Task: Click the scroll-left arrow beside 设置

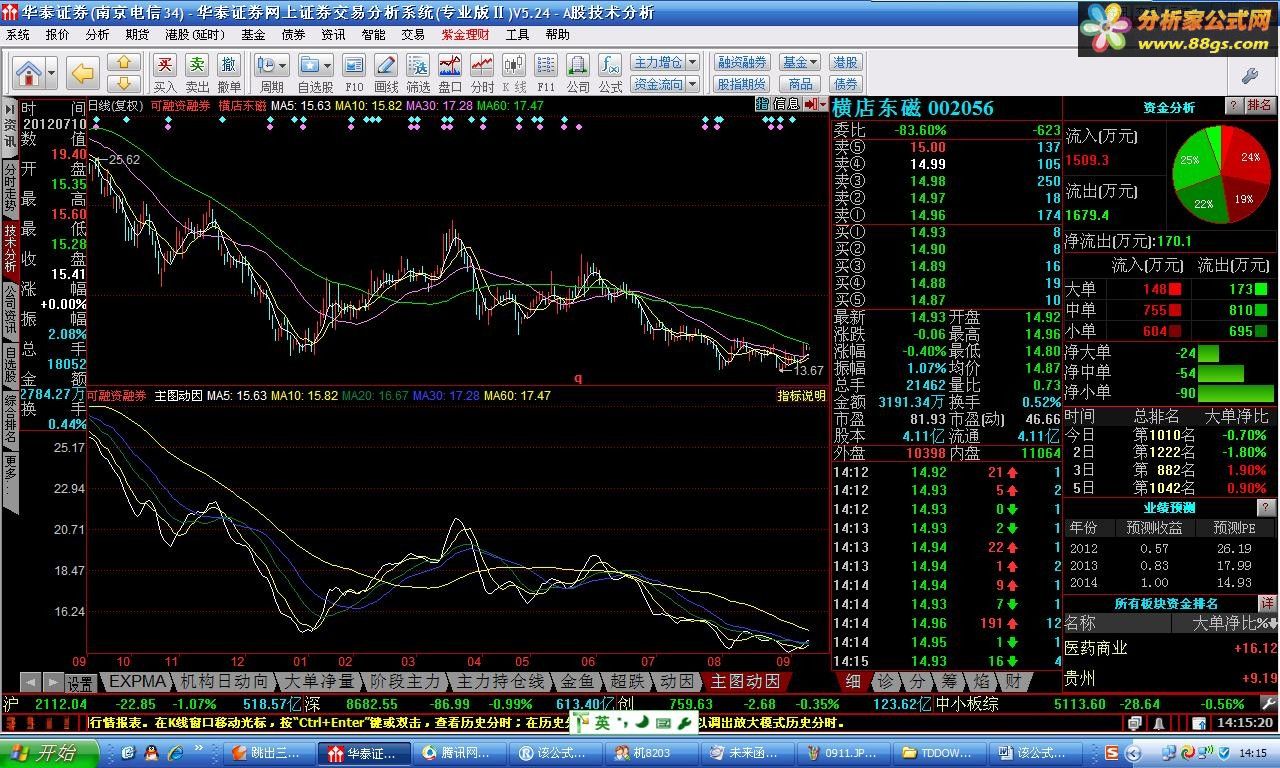Action: tap(30, 683)
